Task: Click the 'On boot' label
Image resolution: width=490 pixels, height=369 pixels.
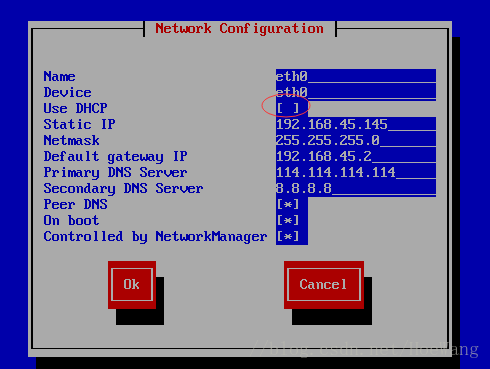Action: tap(71, 220)
